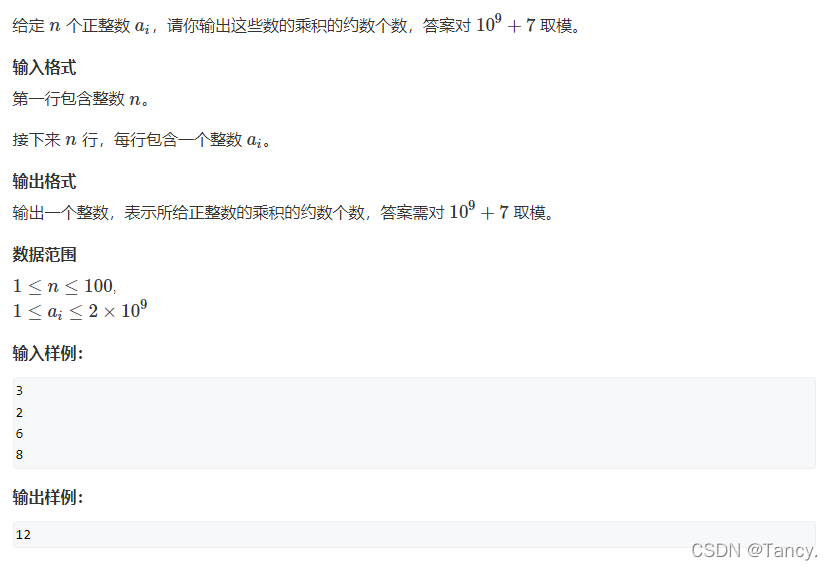Click the 输出格式 heading
Screen dimensions: 833x570
pos(44,182)
